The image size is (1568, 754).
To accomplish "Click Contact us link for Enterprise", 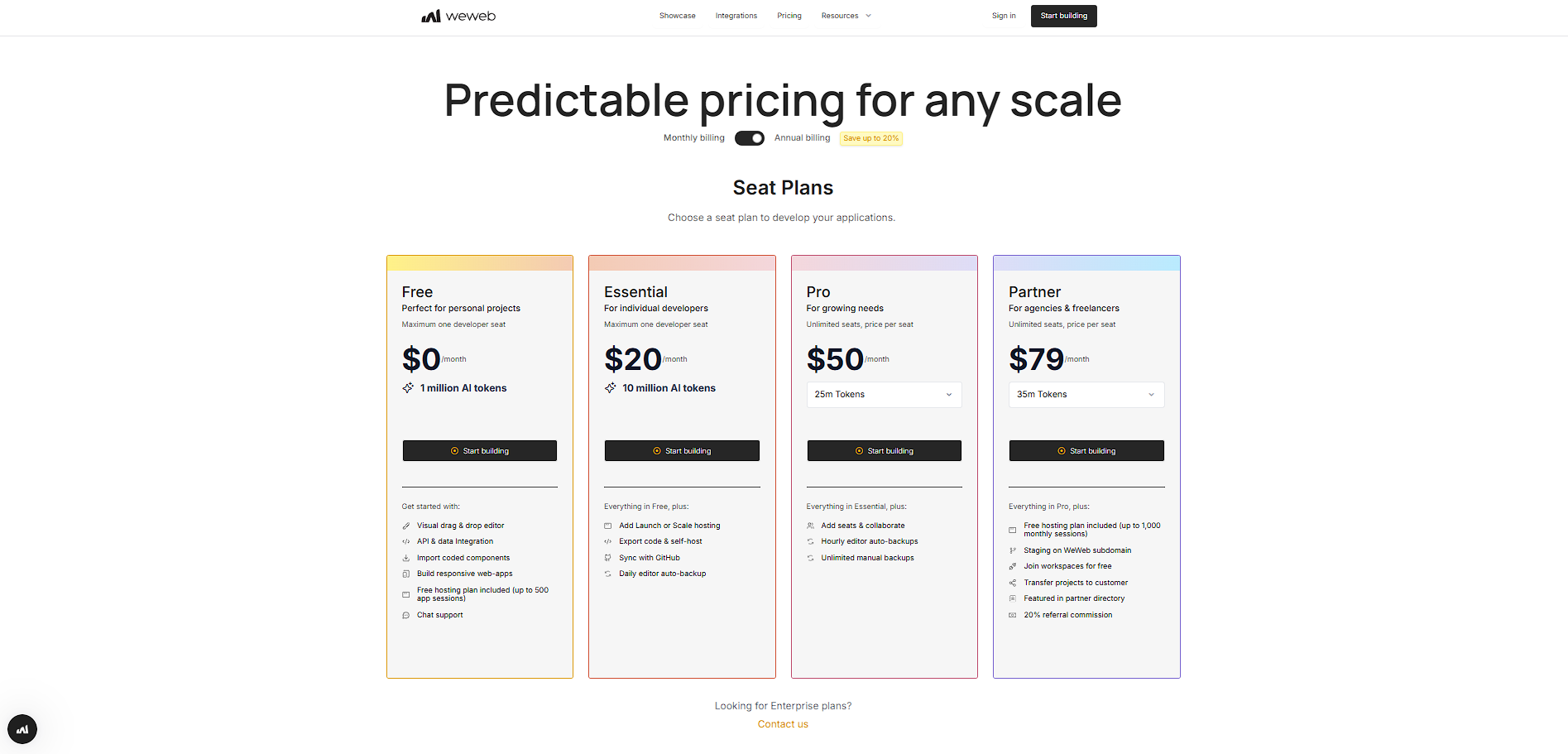I will pyautogui.click(x=783, y=724).
